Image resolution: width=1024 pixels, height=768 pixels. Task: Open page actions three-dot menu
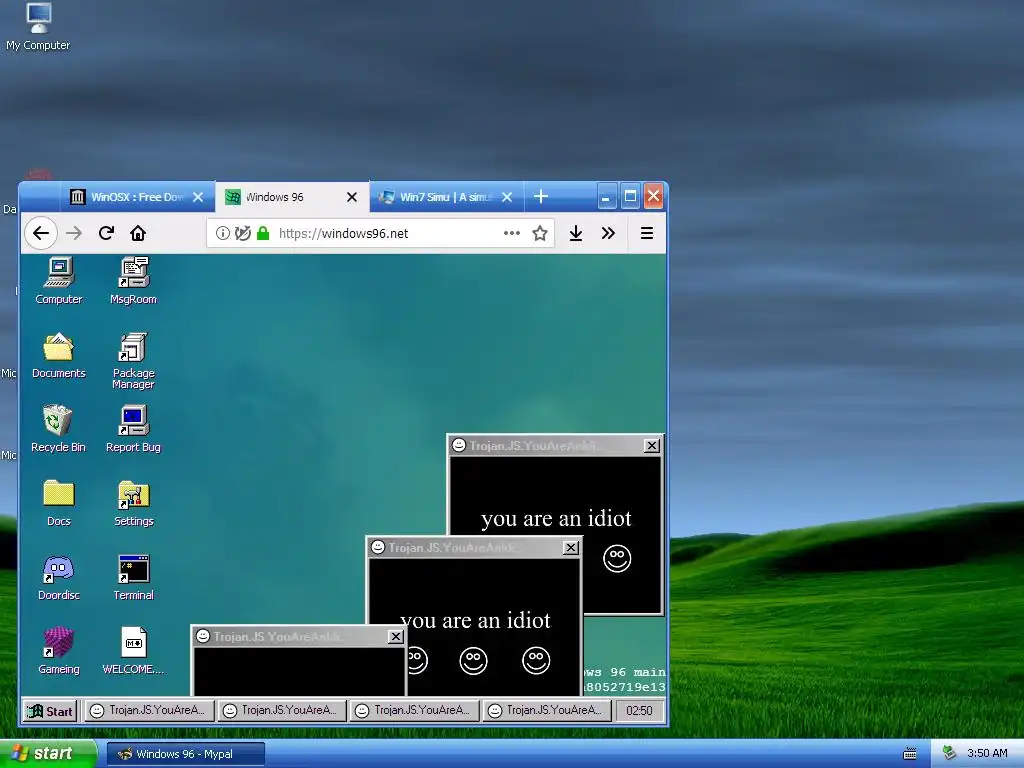tap(511, 233)
